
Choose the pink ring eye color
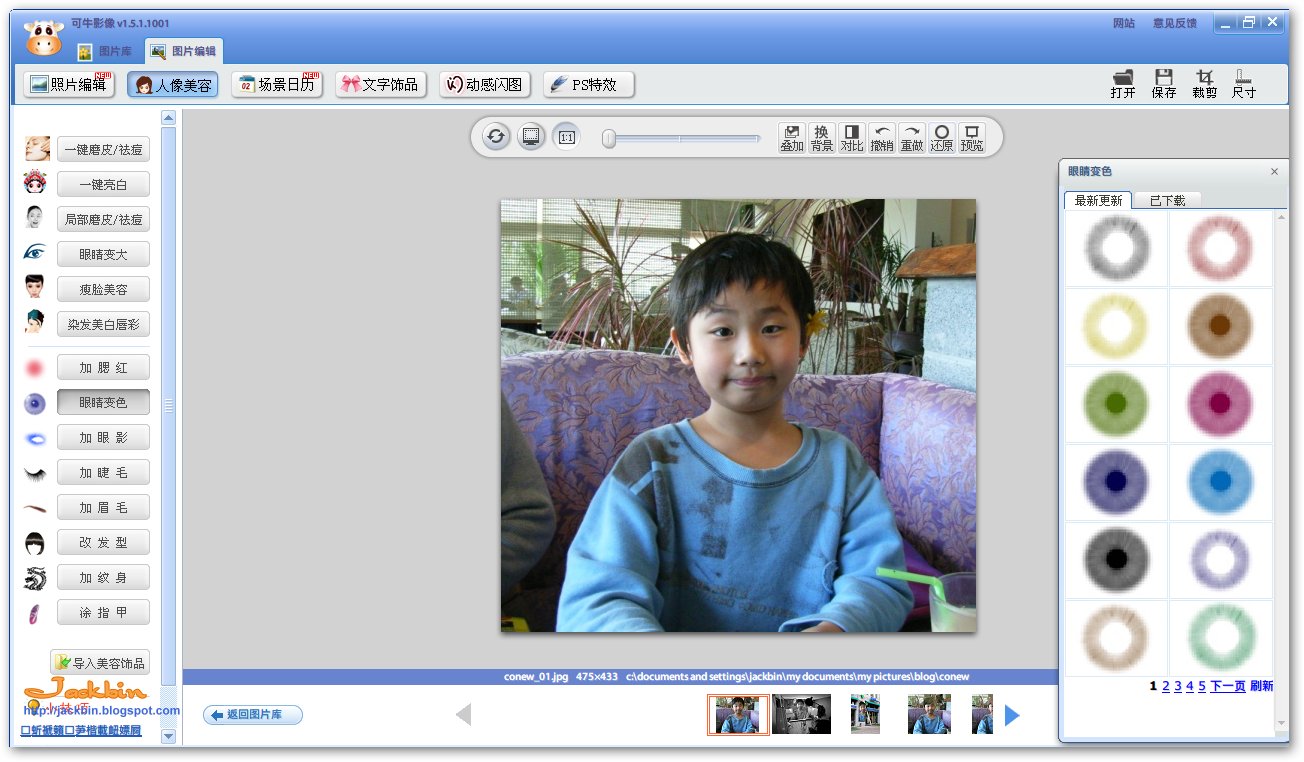tap(1221, 248)
